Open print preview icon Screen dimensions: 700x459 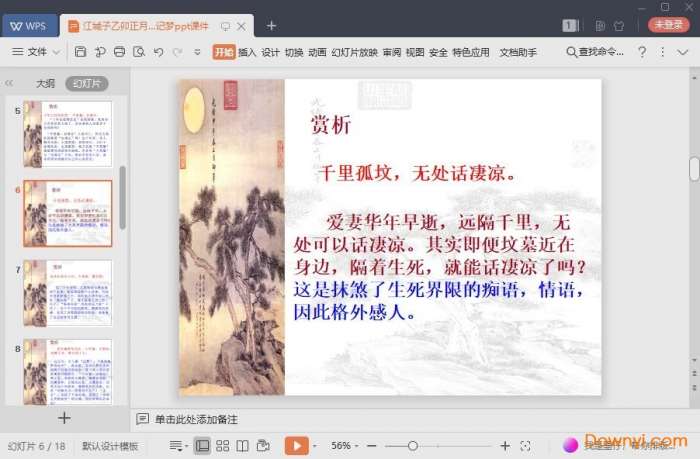139,52
